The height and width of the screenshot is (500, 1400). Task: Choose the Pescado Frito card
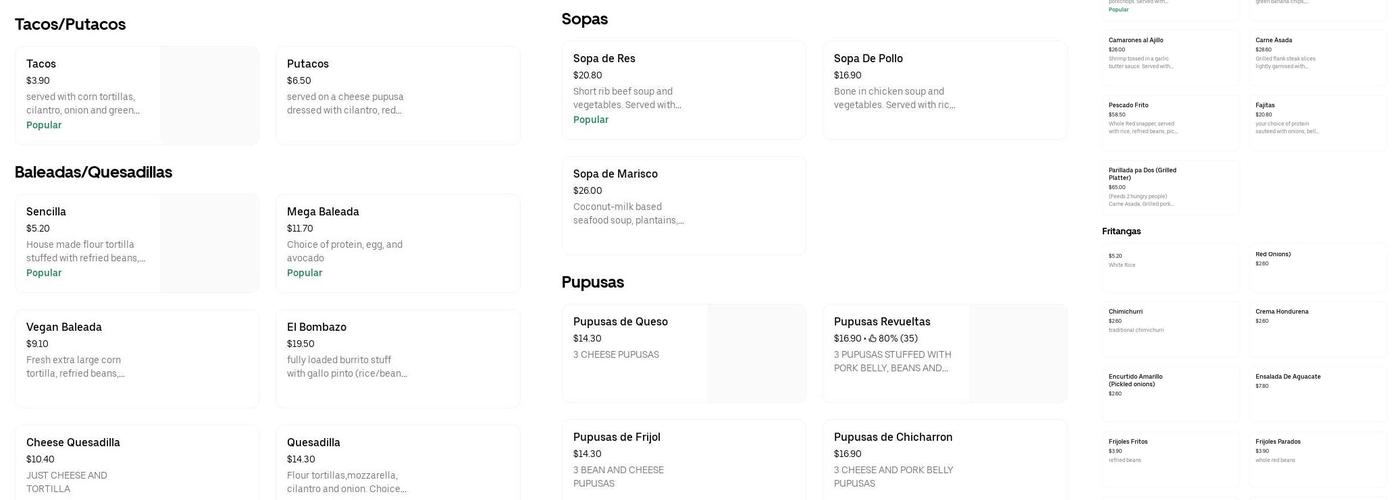click(x=1171, y=118)
